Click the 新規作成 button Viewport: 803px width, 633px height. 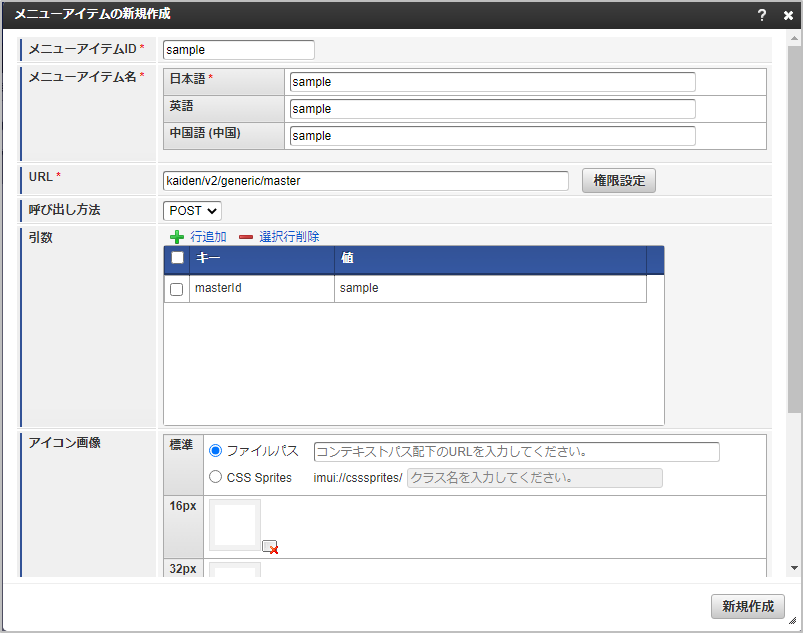click(x=748, y=607)
